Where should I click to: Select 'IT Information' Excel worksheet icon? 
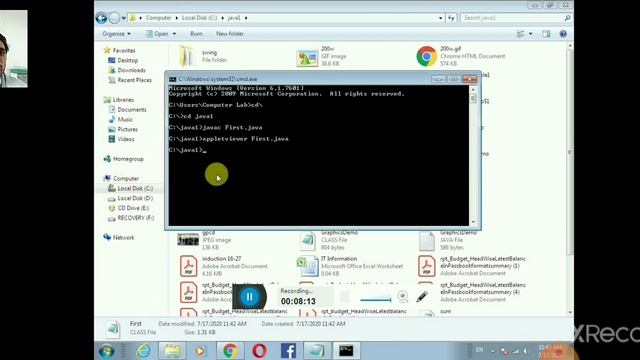coord(307,266)
